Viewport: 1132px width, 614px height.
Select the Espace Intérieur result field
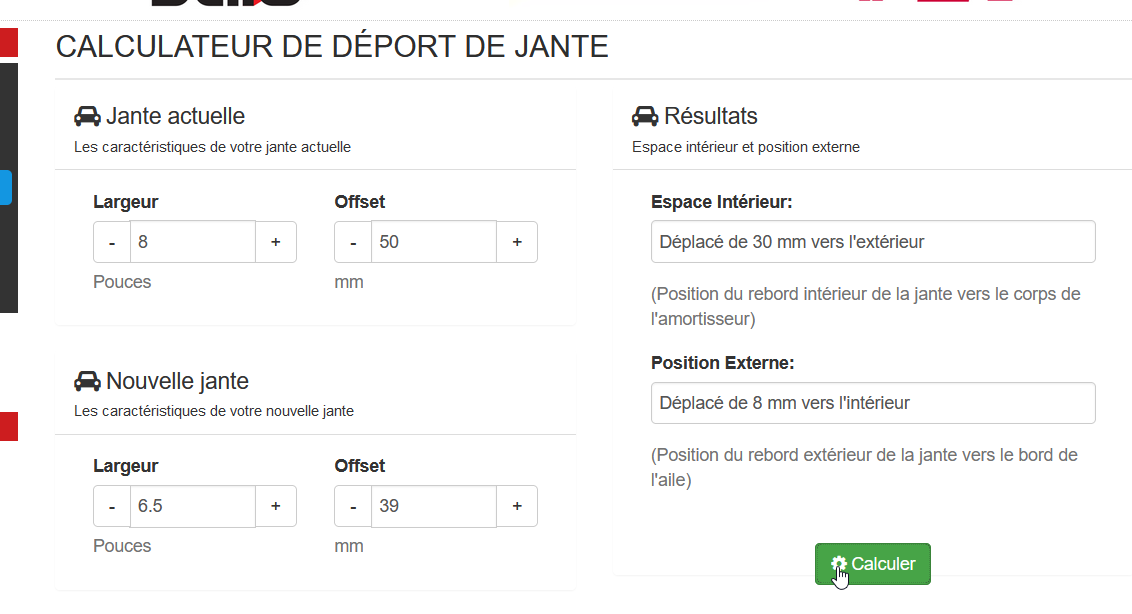(x=873, y=242)
